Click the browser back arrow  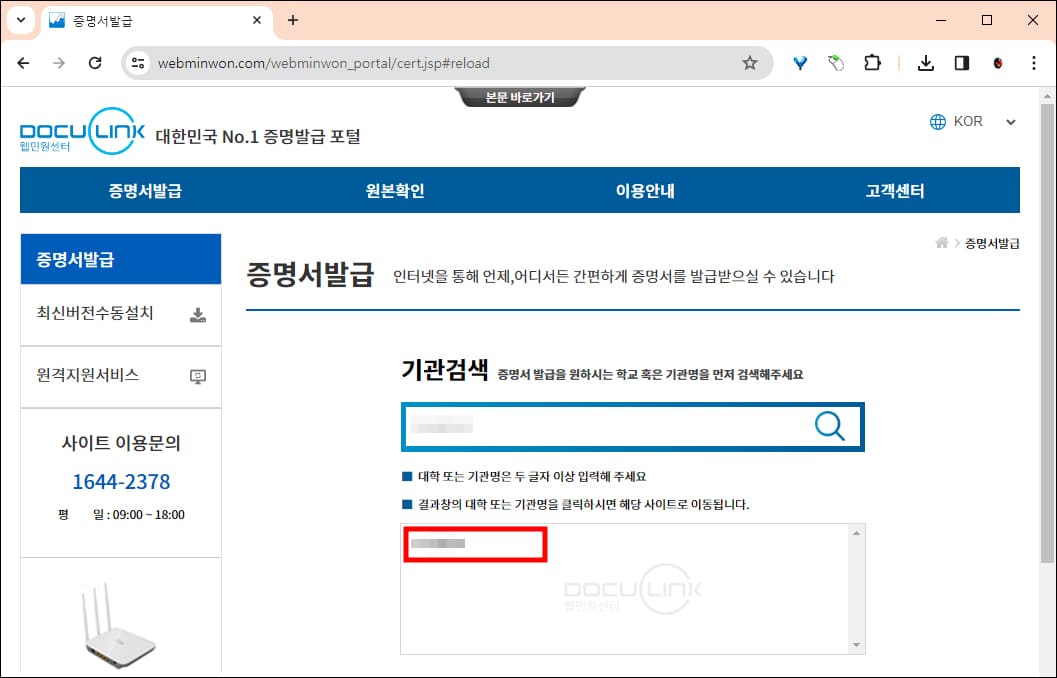click(23, 62)
